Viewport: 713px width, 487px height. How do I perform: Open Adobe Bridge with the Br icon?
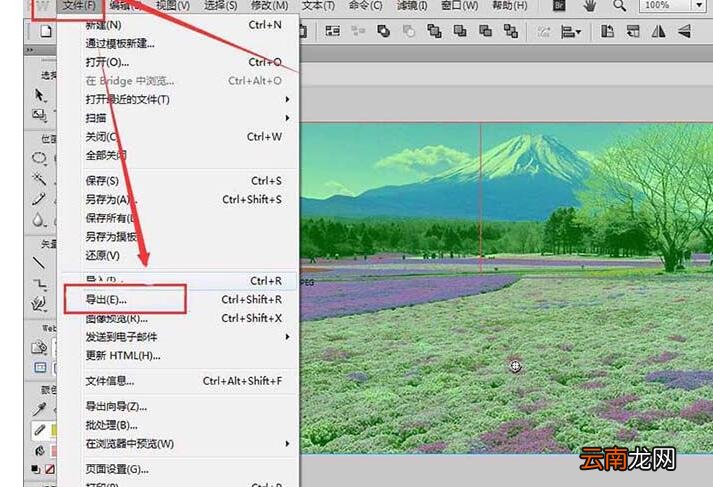(x=559, y=5)
